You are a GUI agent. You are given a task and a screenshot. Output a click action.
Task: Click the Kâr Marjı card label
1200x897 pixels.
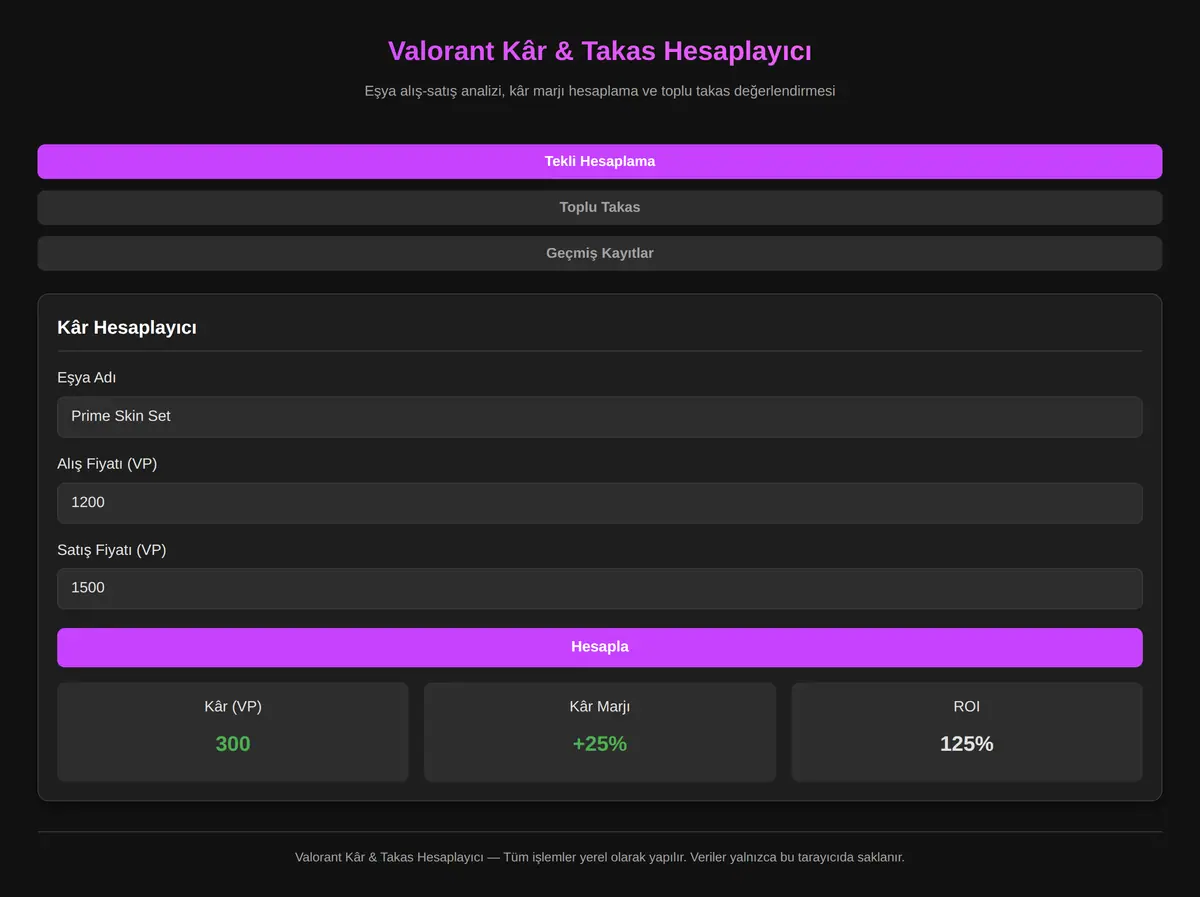coord(600,706)
